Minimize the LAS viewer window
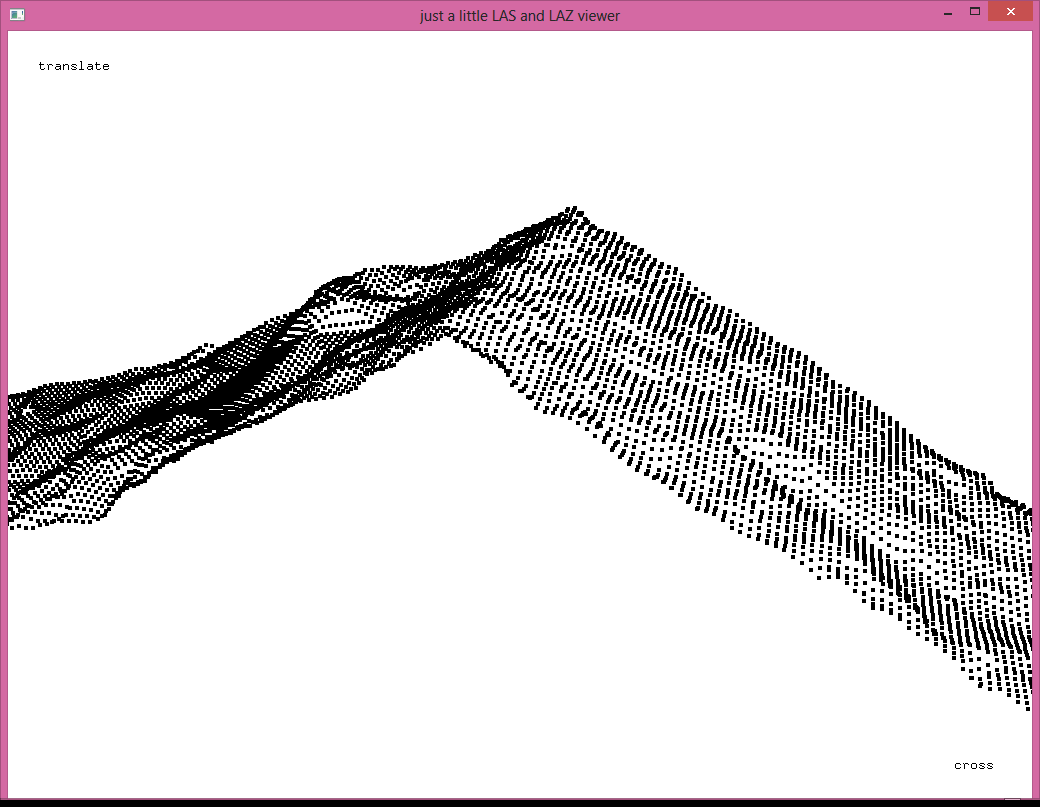The image size is (1040, 807). coord(946,12)
